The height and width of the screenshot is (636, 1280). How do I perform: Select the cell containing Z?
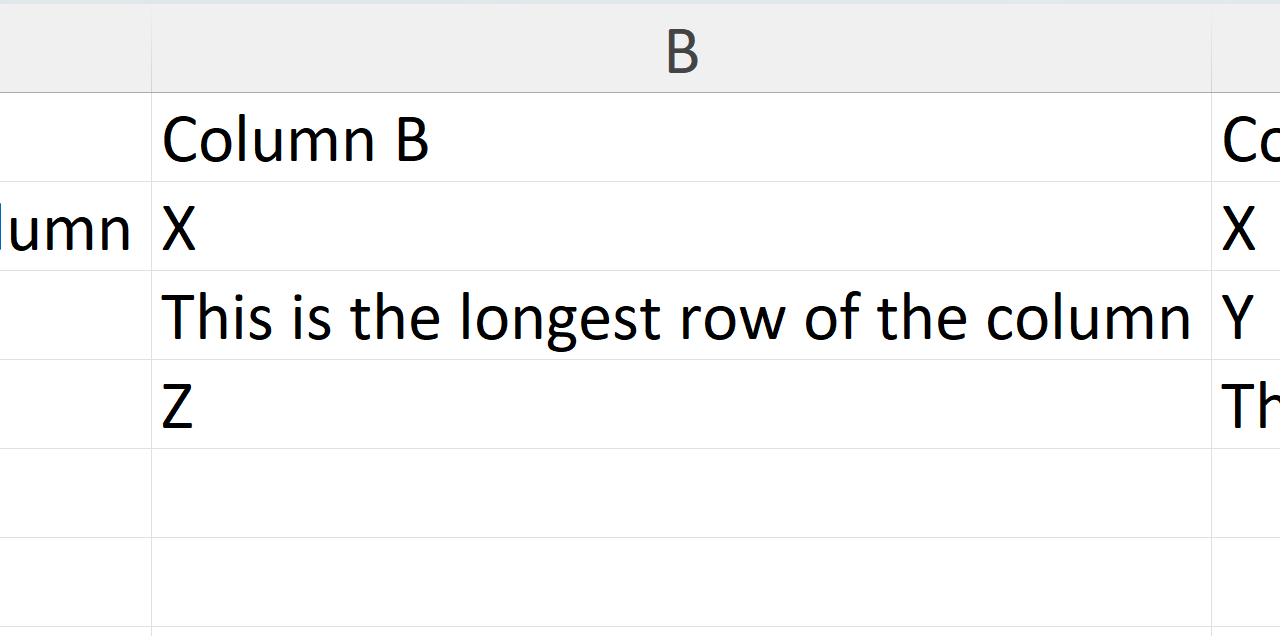click(x=681, y=405)
